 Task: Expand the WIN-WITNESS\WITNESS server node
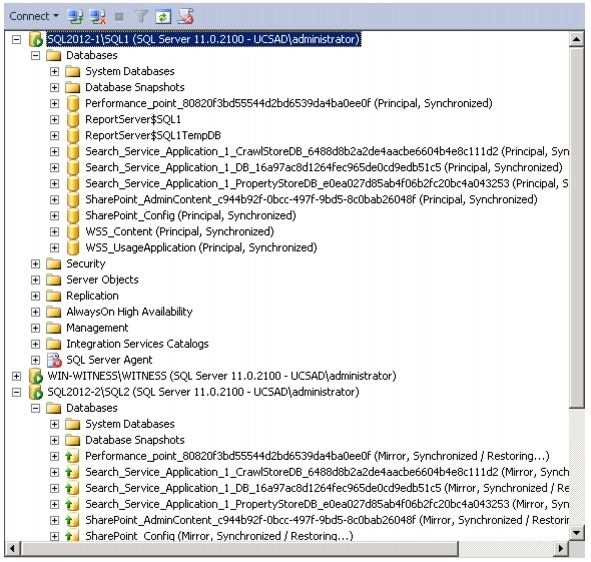click(16, 376)
